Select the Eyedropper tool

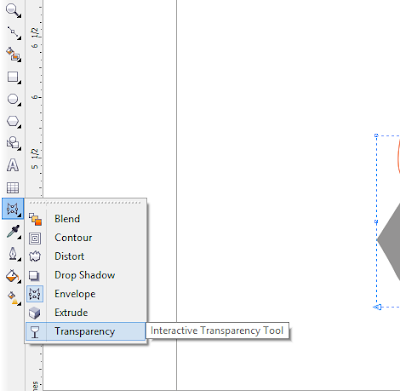(13, 232)
